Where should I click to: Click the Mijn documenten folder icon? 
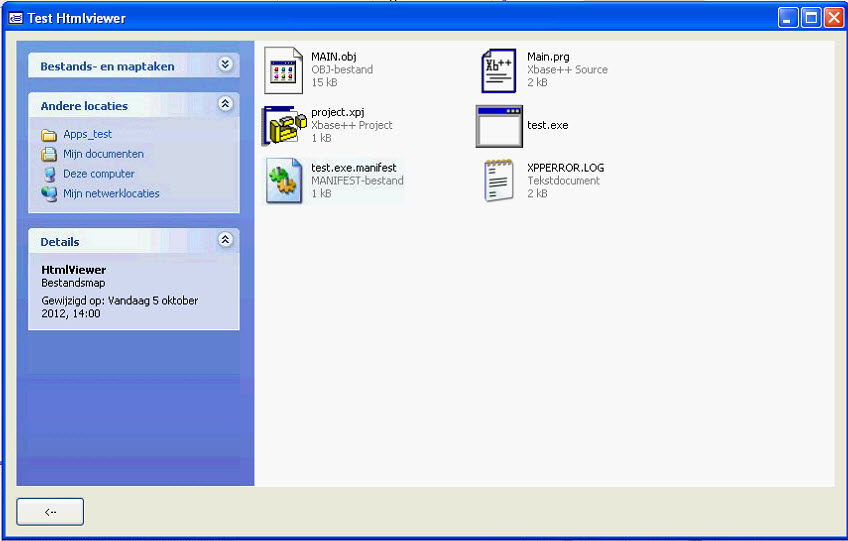[49, 154]
